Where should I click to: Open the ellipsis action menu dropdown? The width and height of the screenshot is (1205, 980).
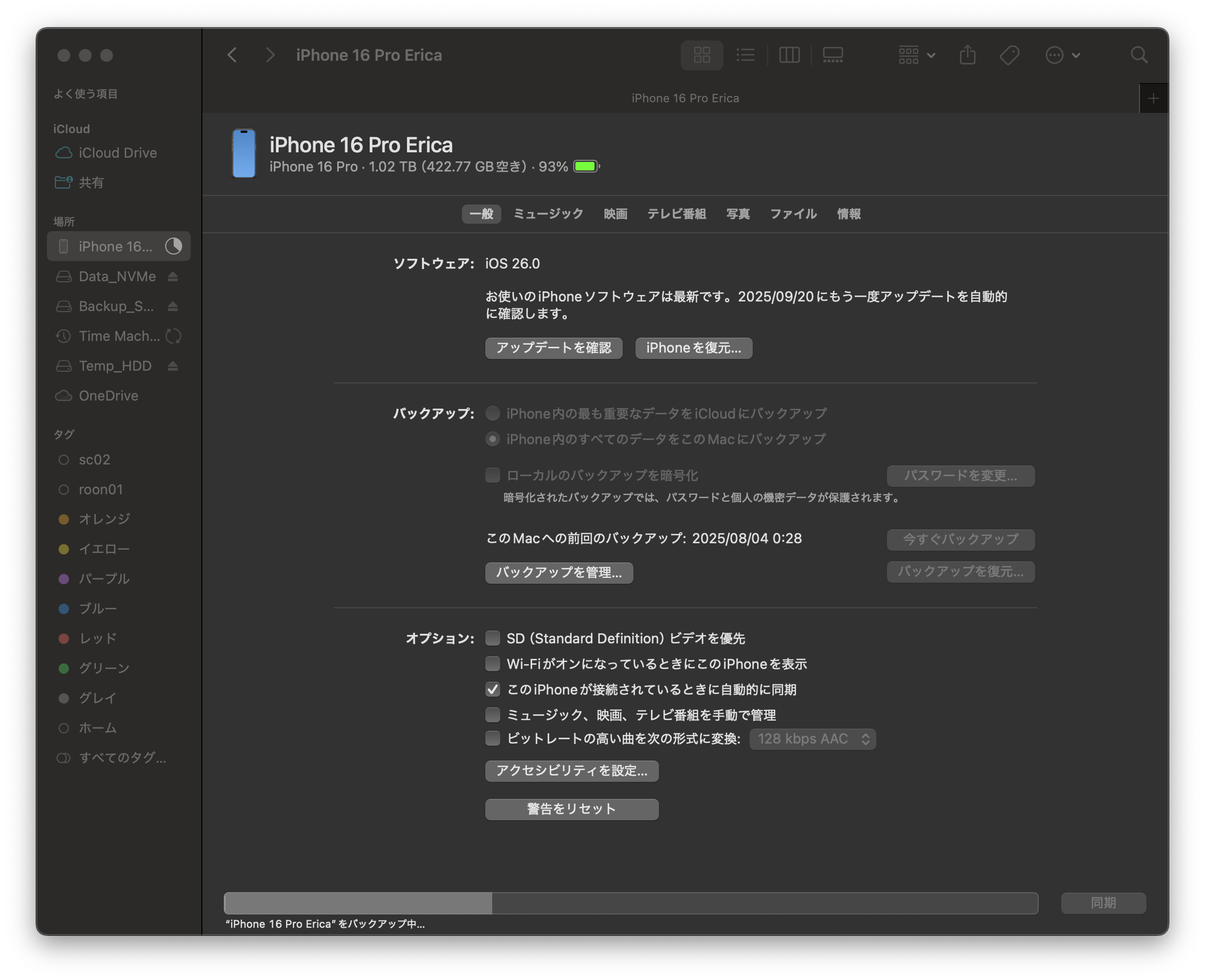click(1062, 55)
